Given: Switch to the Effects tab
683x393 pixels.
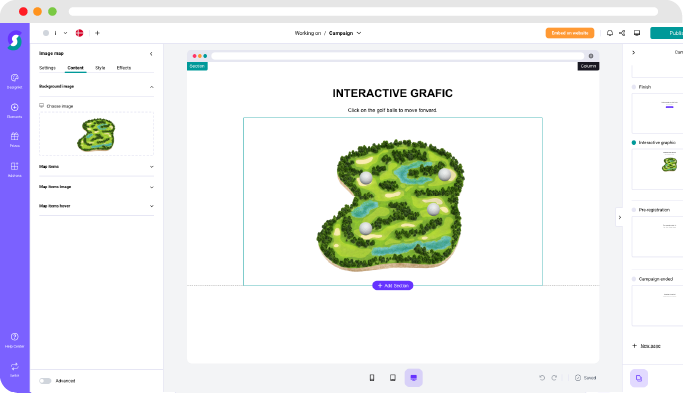Looking at the screenshot, I should pos(124,68).
